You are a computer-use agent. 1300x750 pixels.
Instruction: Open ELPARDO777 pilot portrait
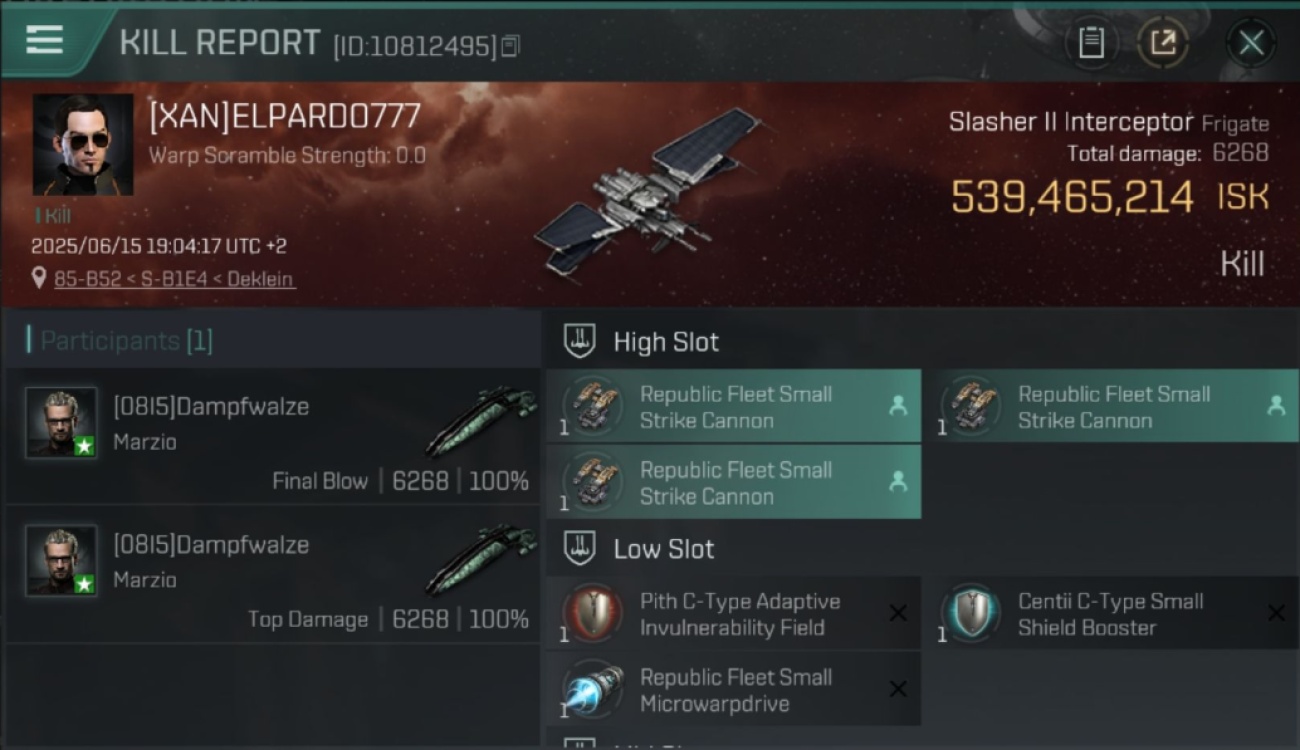click(83, 144)
